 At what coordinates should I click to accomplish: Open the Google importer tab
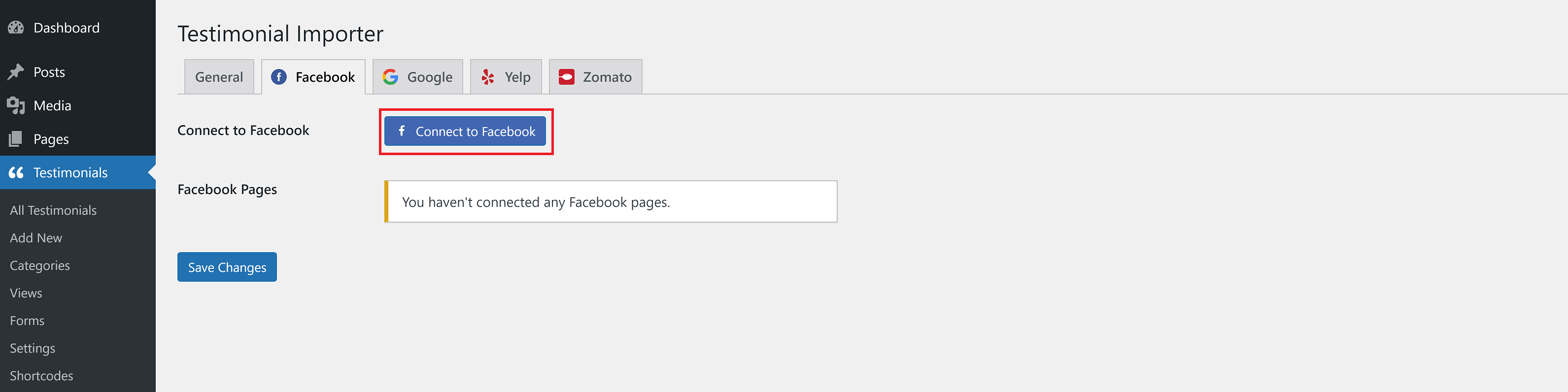(x=417, y=77)
